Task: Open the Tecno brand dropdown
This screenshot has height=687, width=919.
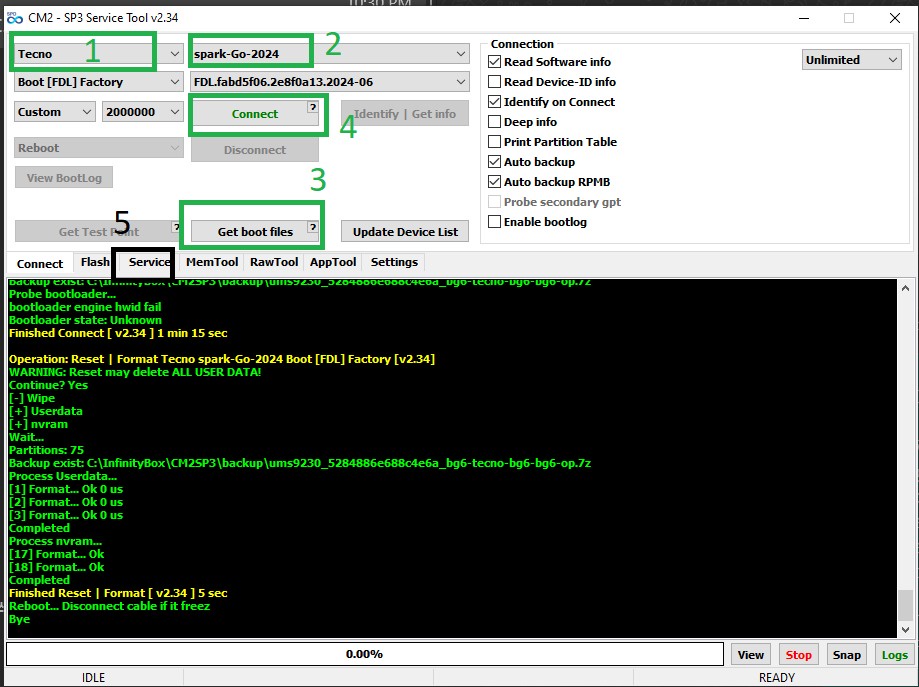Action: tap(98, 54)
